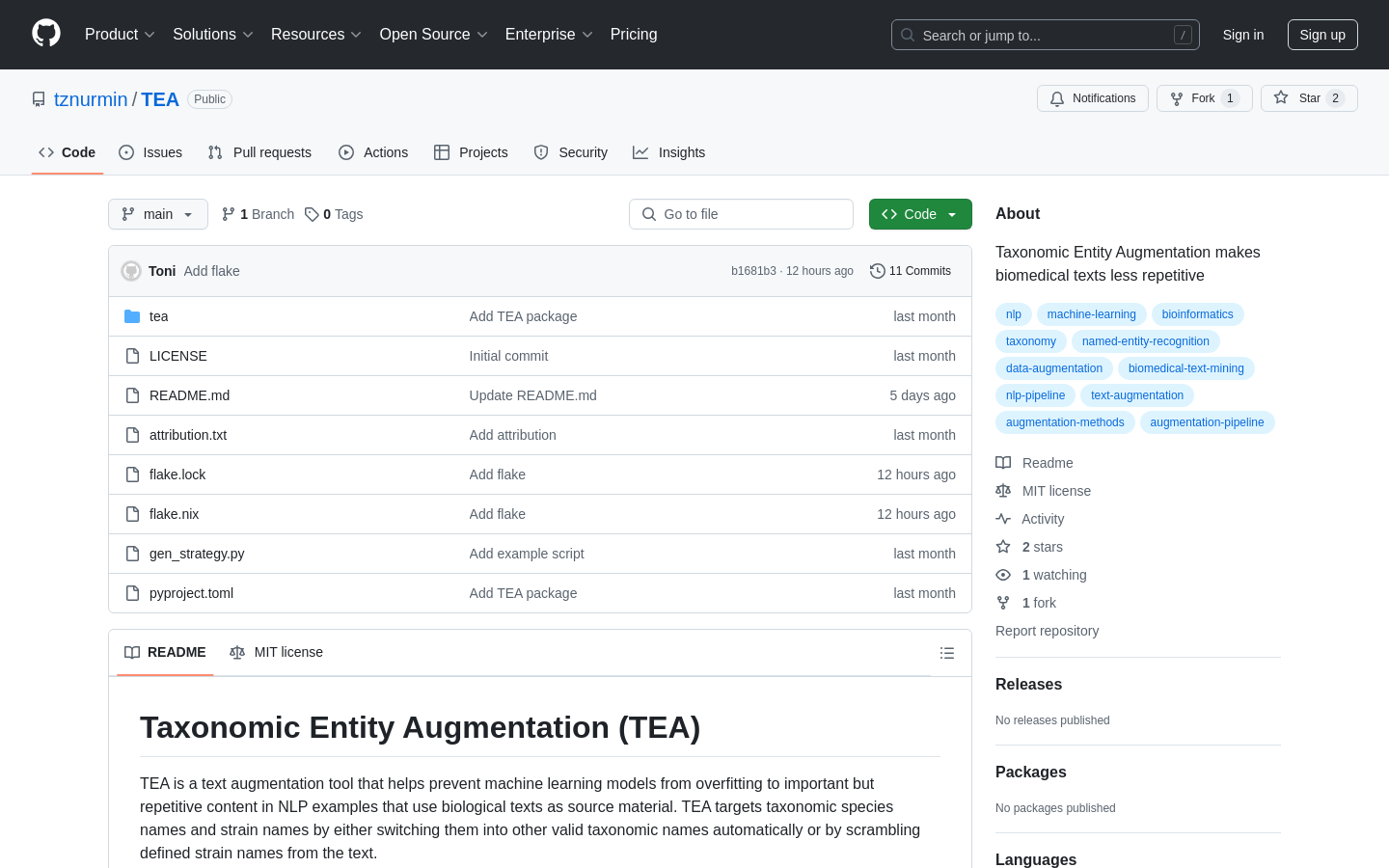Open the flake.lock file
The image size is (1389, 868).
point(177,475)
